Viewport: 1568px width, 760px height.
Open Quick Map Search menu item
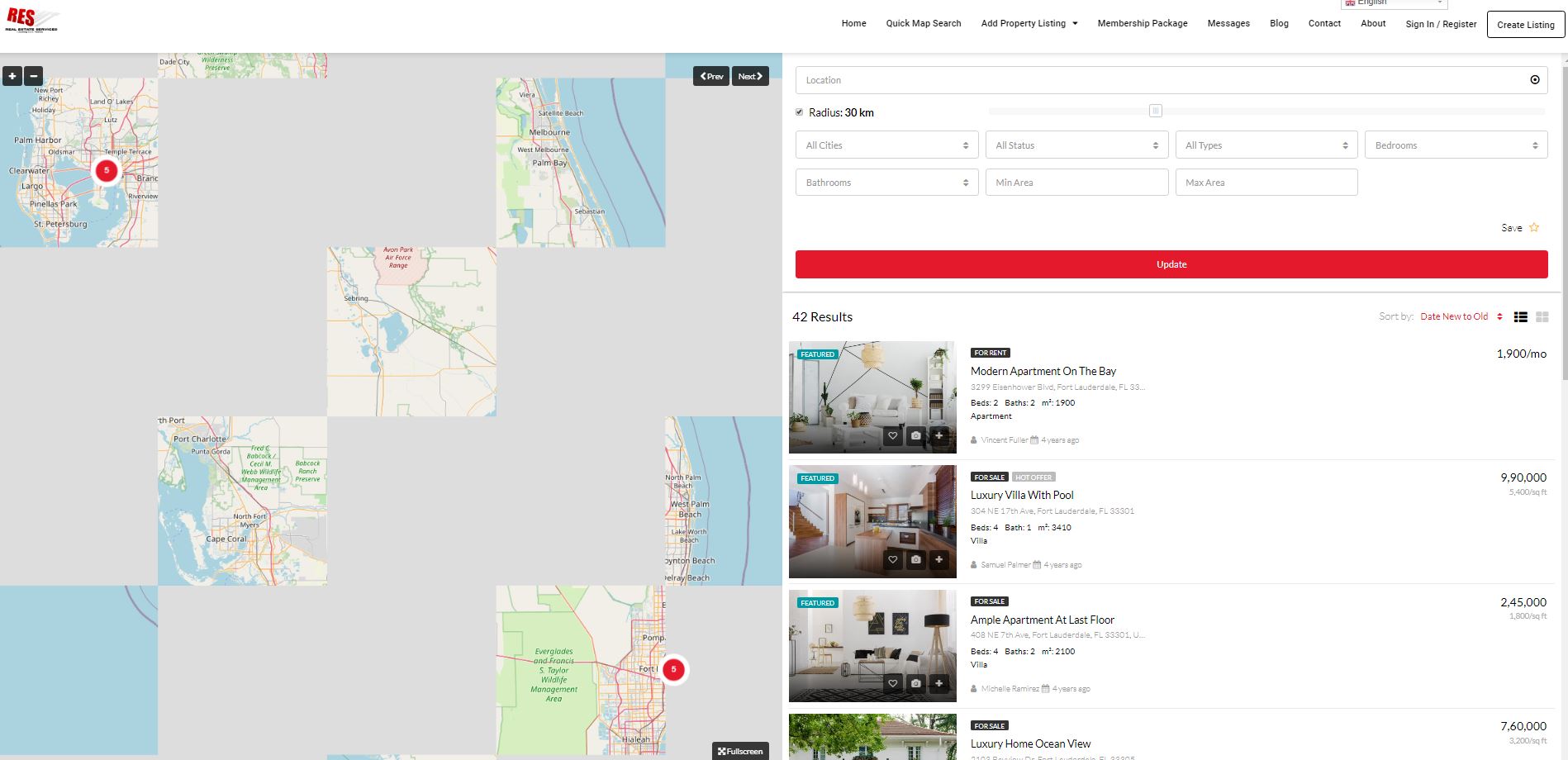click(923, 23)
